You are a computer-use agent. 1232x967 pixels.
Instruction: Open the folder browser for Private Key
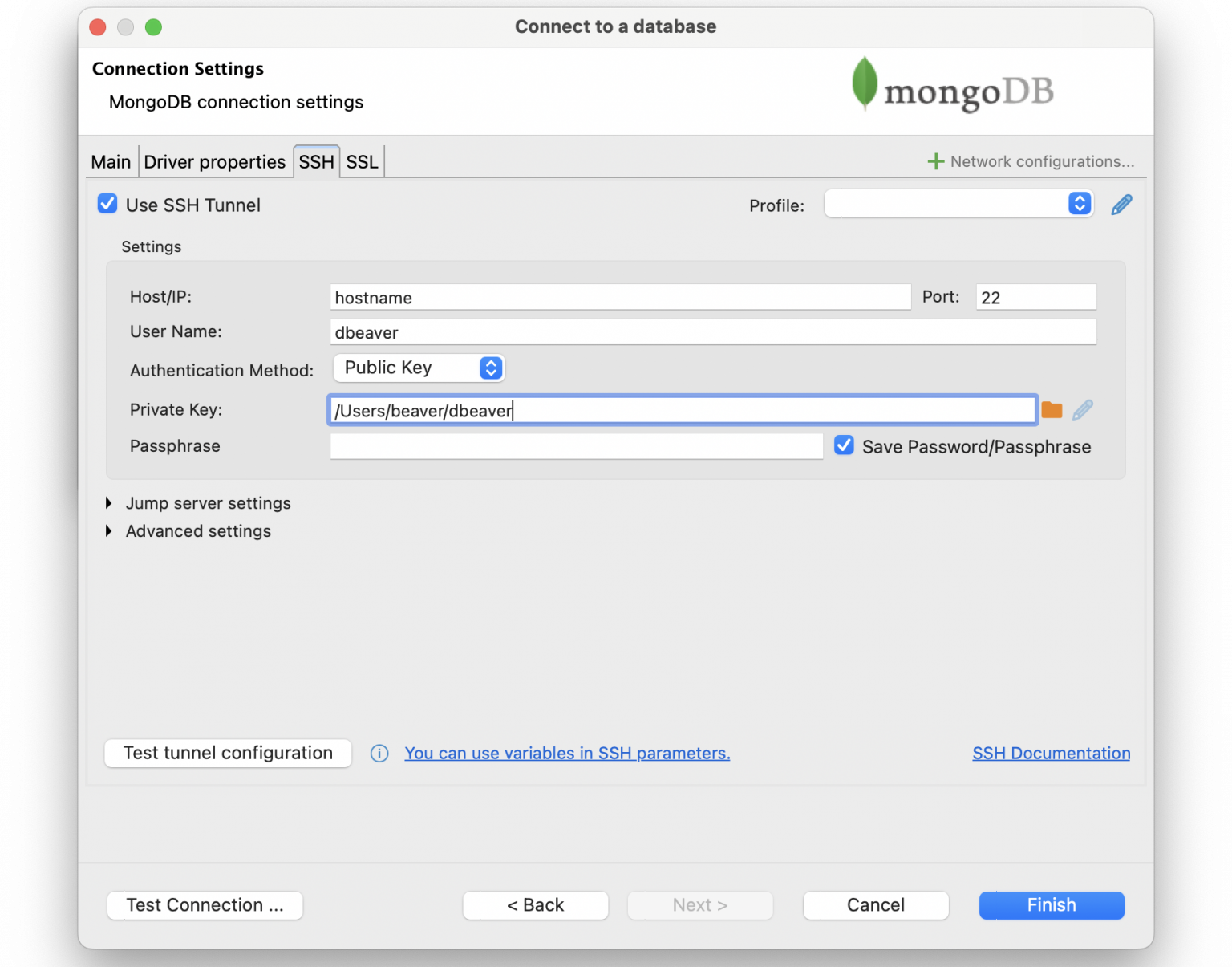1052,409
